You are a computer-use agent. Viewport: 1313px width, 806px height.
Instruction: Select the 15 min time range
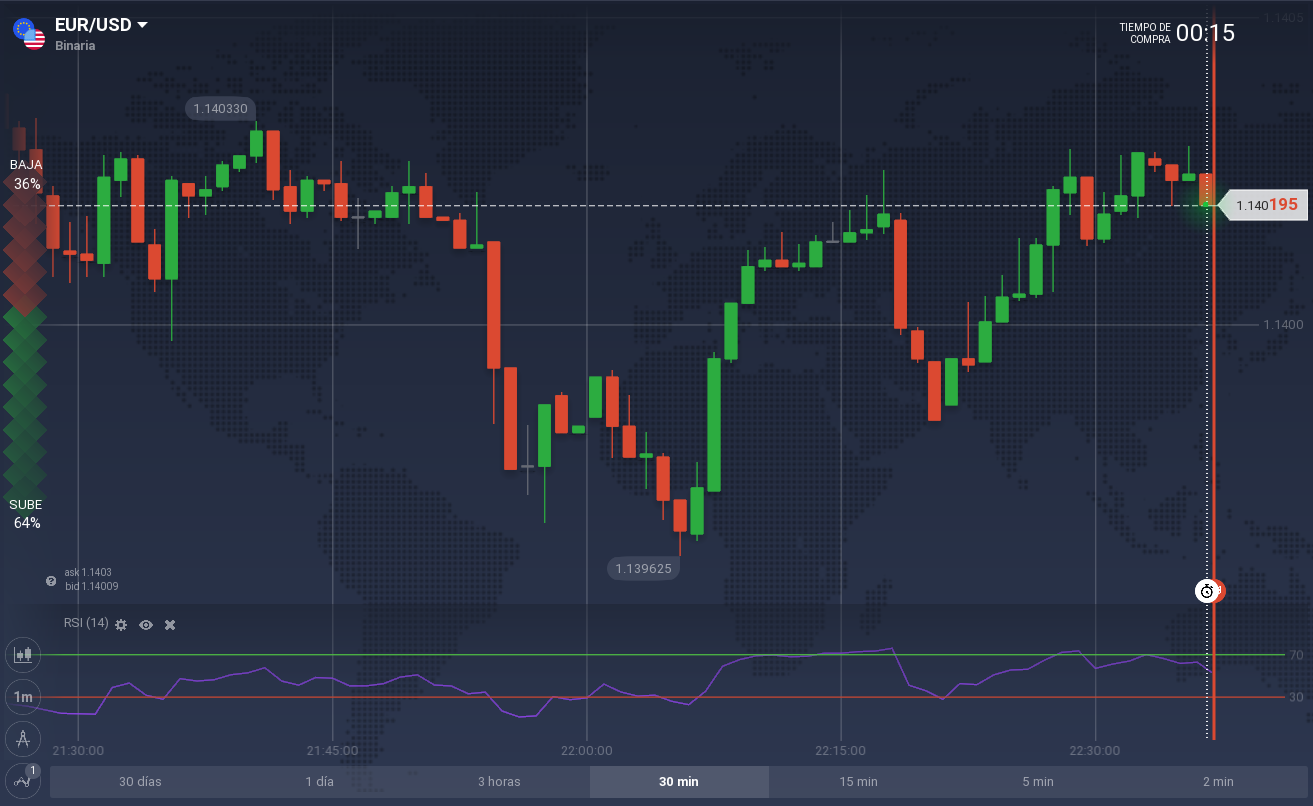859,782
